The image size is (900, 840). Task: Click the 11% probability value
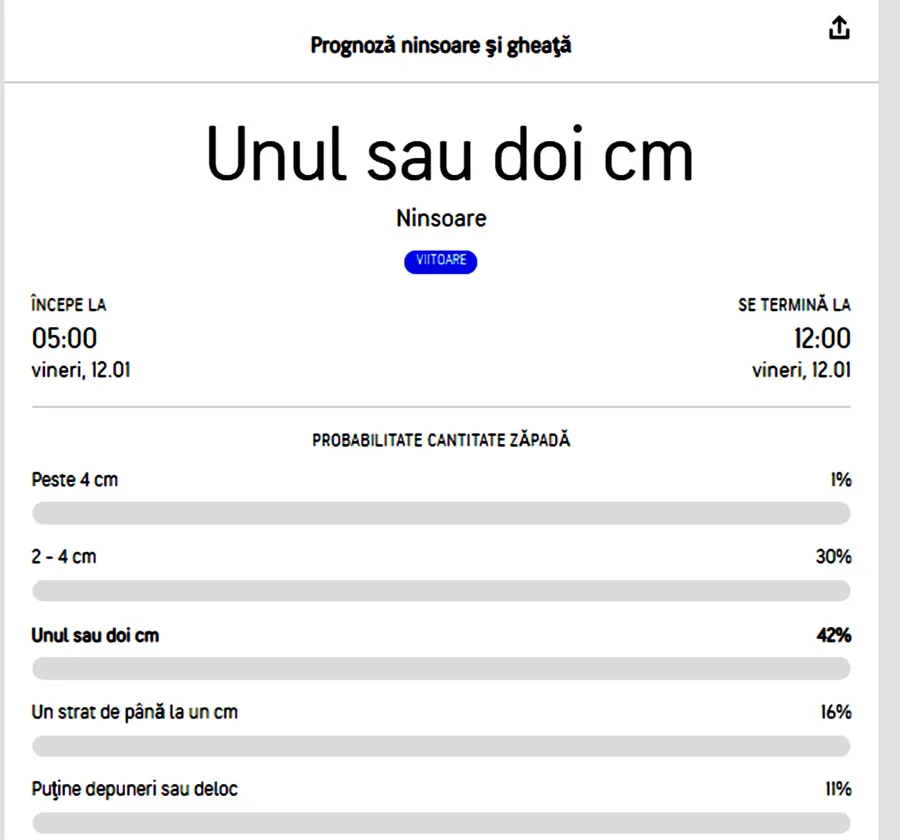pyautogui.click(x=837, y=789)
